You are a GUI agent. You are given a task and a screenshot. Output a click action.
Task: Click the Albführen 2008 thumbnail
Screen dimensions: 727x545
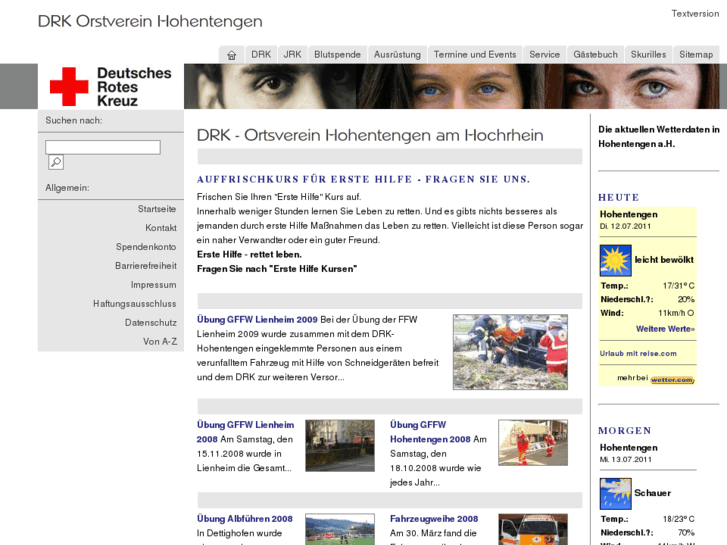340,529
